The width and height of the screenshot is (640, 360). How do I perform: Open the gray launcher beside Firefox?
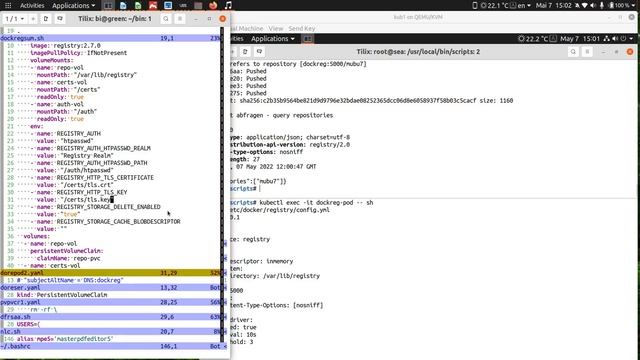click(x=198, y=5)
